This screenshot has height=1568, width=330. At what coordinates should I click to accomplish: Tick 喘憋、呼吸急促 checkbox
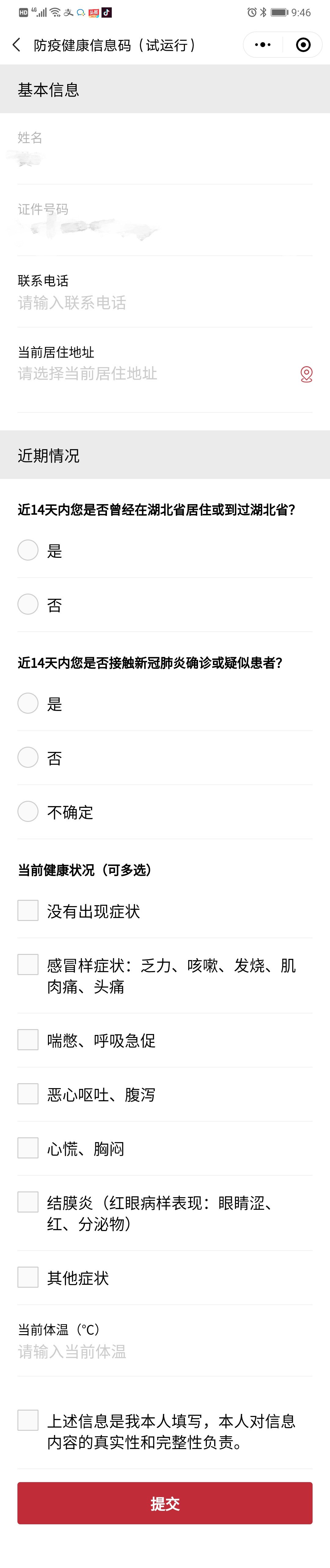pos(28,1040)
